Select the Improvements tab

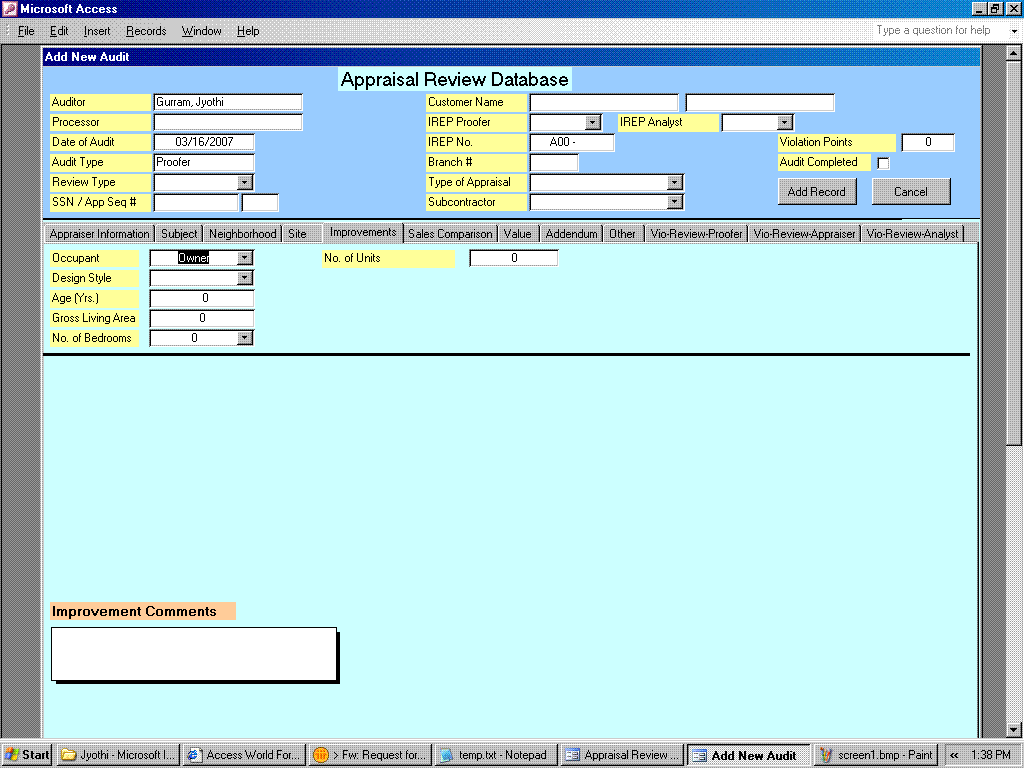click(x=363, y=232)
